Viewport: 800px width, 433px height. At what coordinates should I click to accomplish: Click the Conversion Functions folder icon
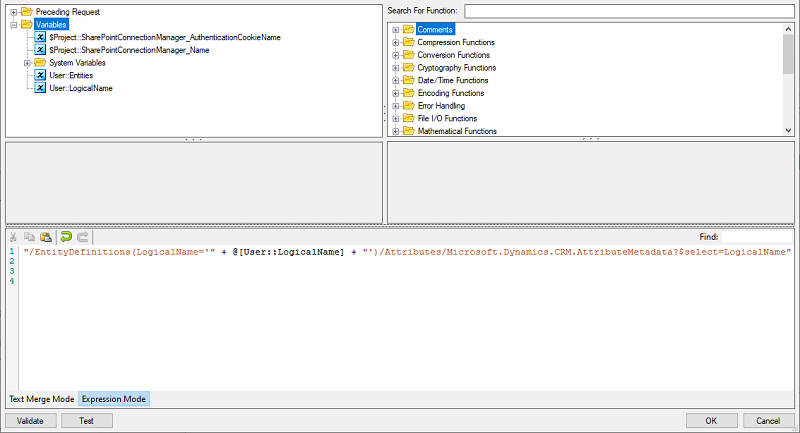click(408, 55)
